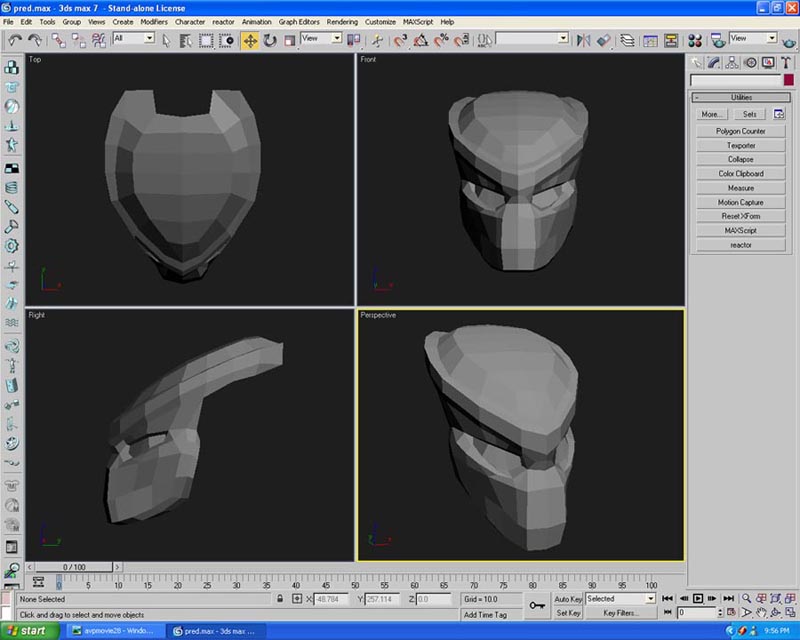Viewport: 800px width, 640px height.
Task: Switch to the Hierarchy command panel
Action: pyautogui.click(x=732, y=62)
